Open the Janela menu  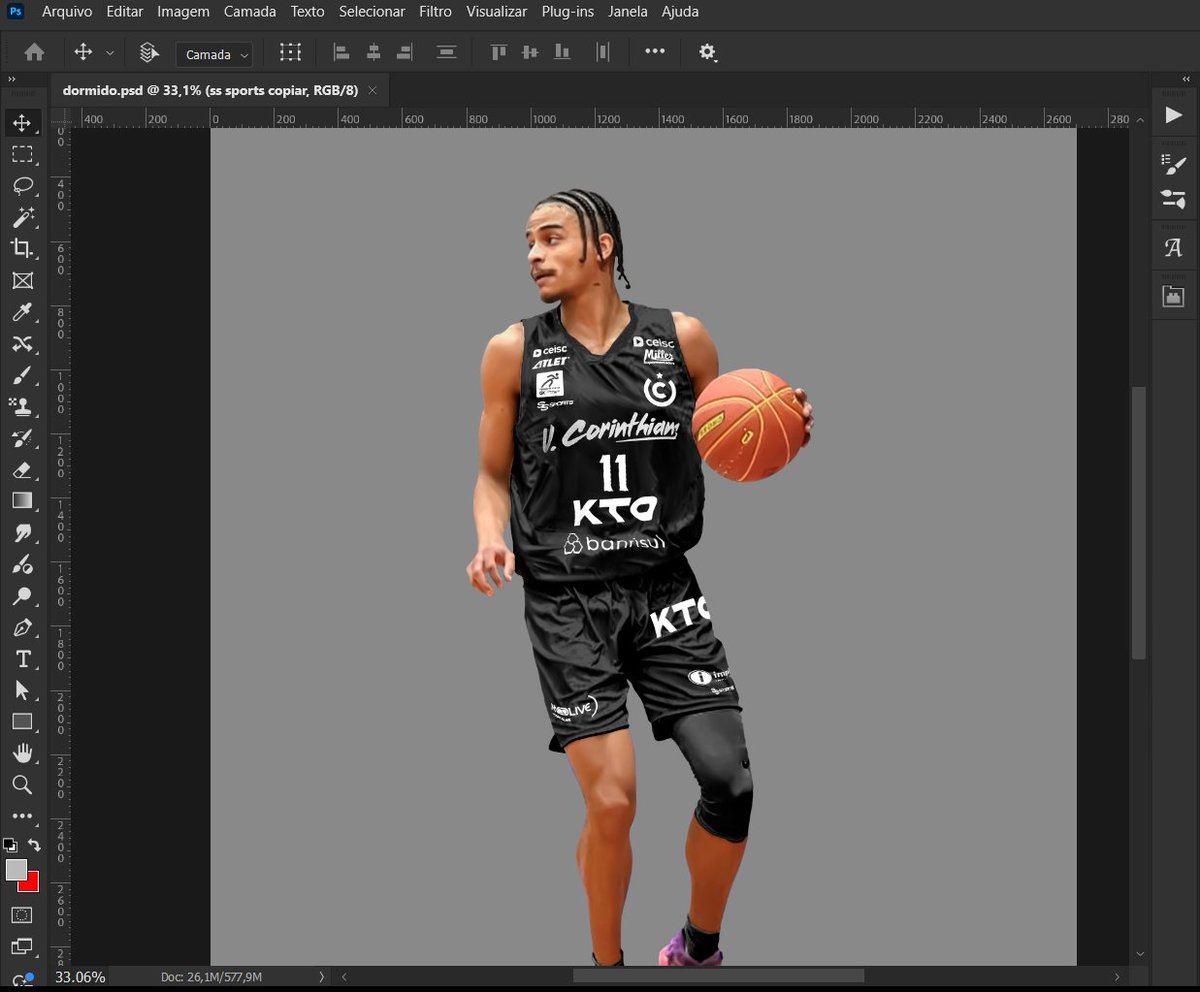click(x=627, y=12)
